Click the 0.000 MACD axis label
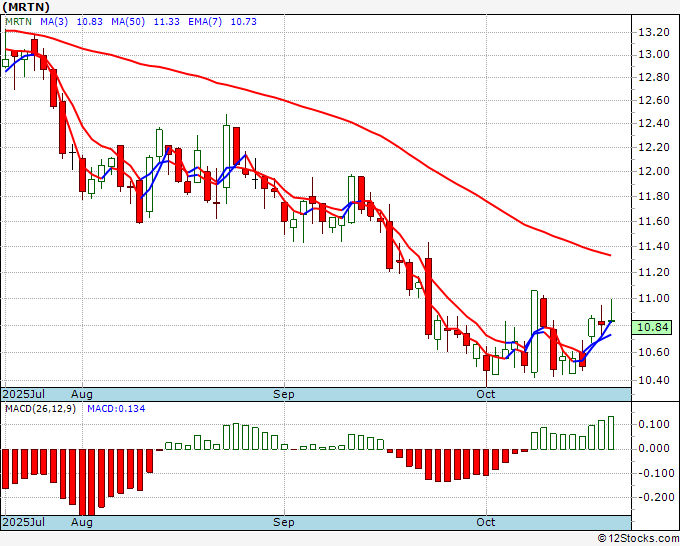Image resolution: width=680 pixels, height=546 pixels. coord(654,448)
